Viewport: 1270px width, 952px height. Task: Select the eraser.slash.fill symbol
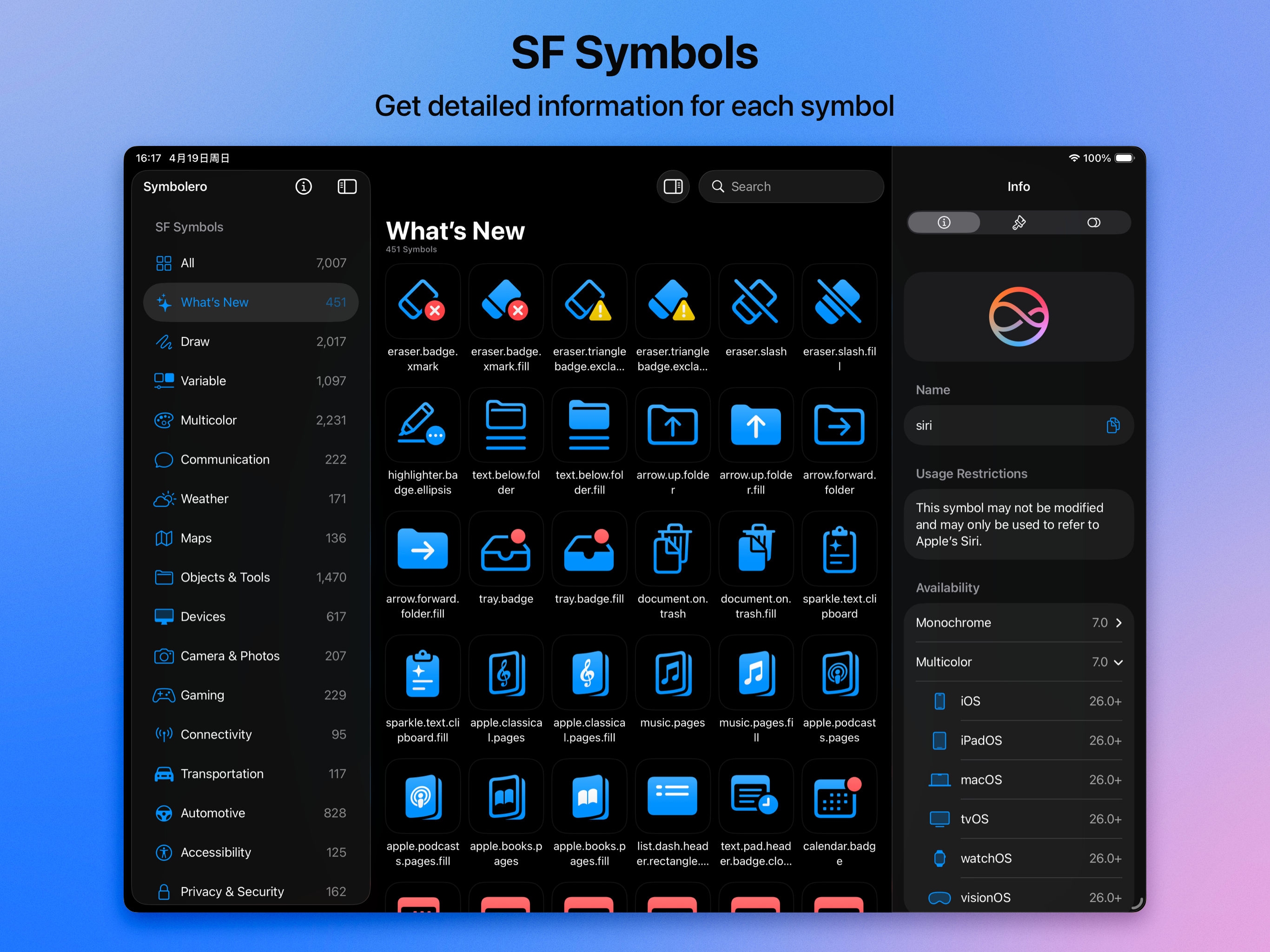(x=840, y=301)
